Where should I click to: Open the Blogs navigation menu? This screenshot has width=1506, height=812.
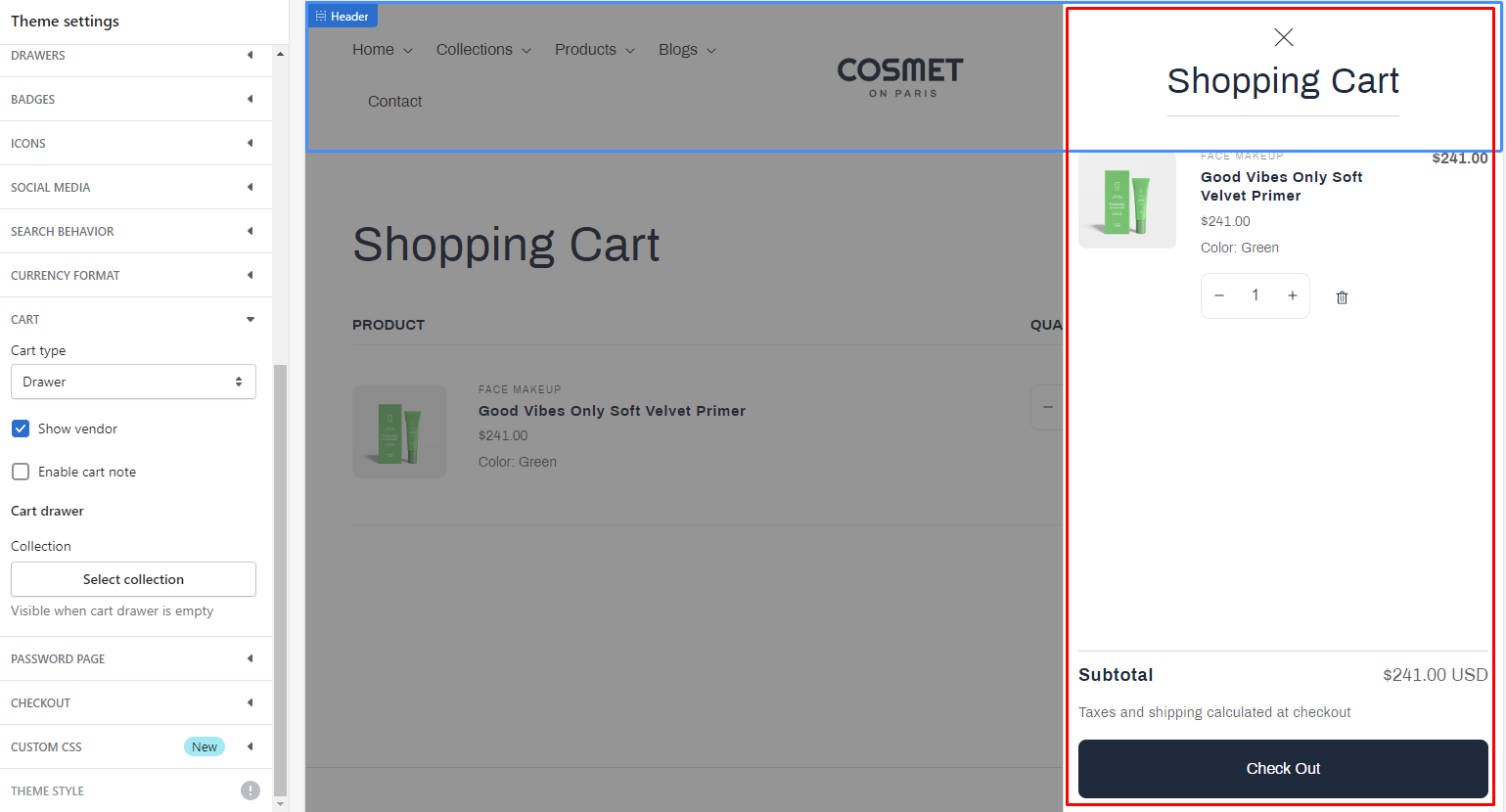coord(687,50)
